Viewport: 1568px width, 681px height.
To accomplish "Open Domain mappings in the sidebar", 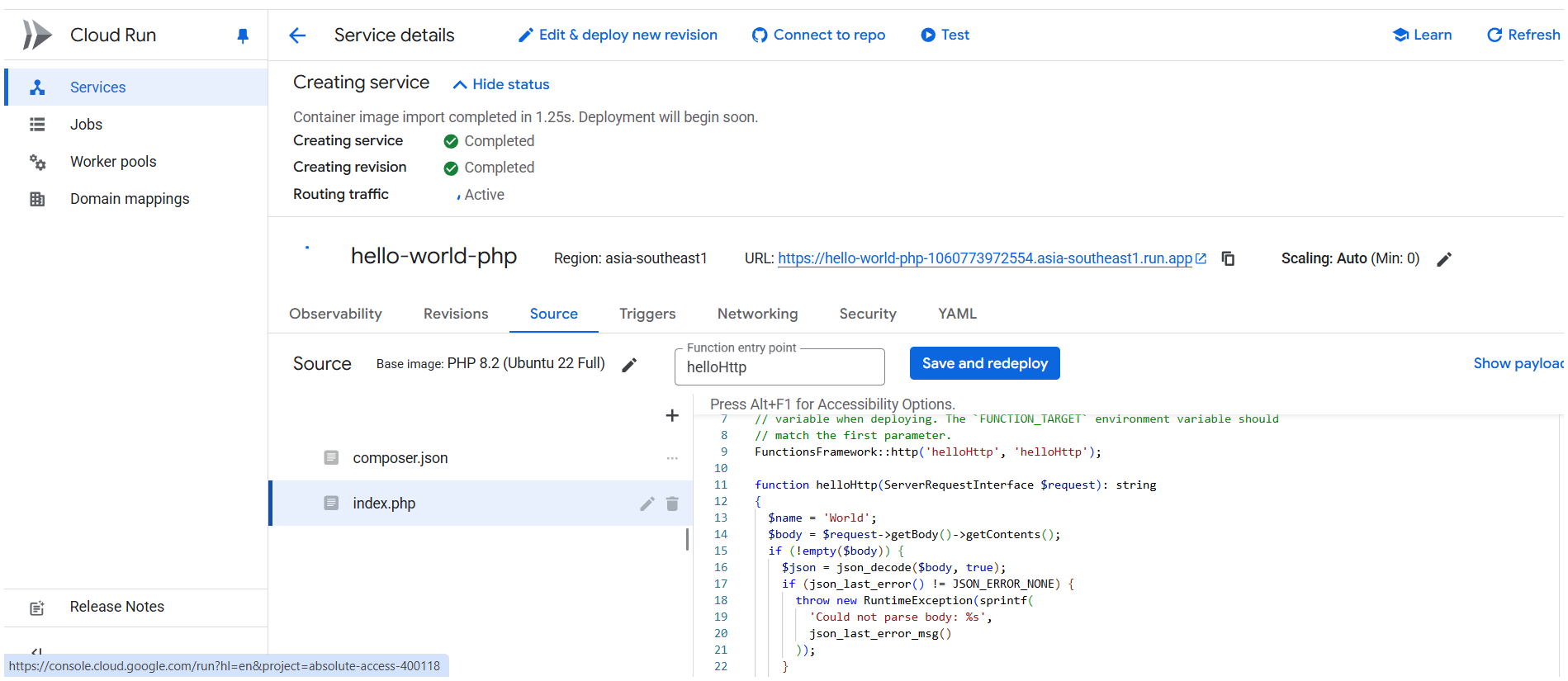I will [x=136, y=198].
